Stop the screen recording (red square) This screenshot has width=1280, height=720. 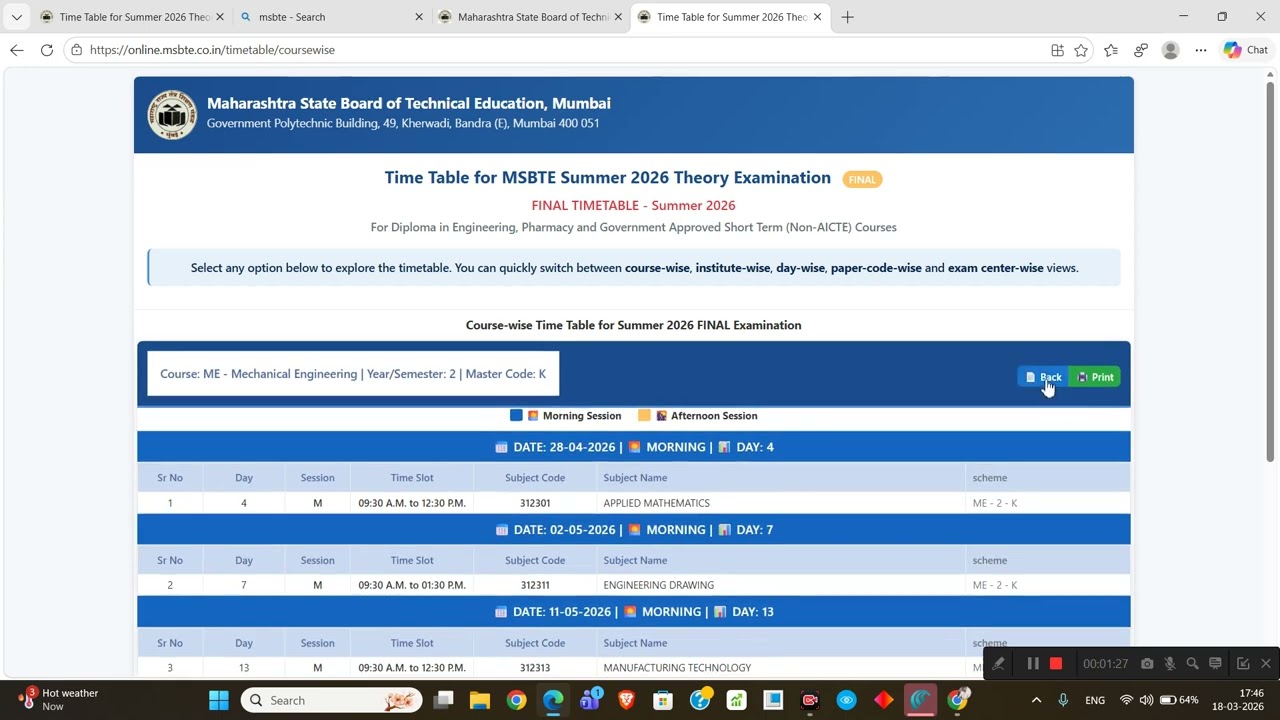click(x=1056, y=663)
